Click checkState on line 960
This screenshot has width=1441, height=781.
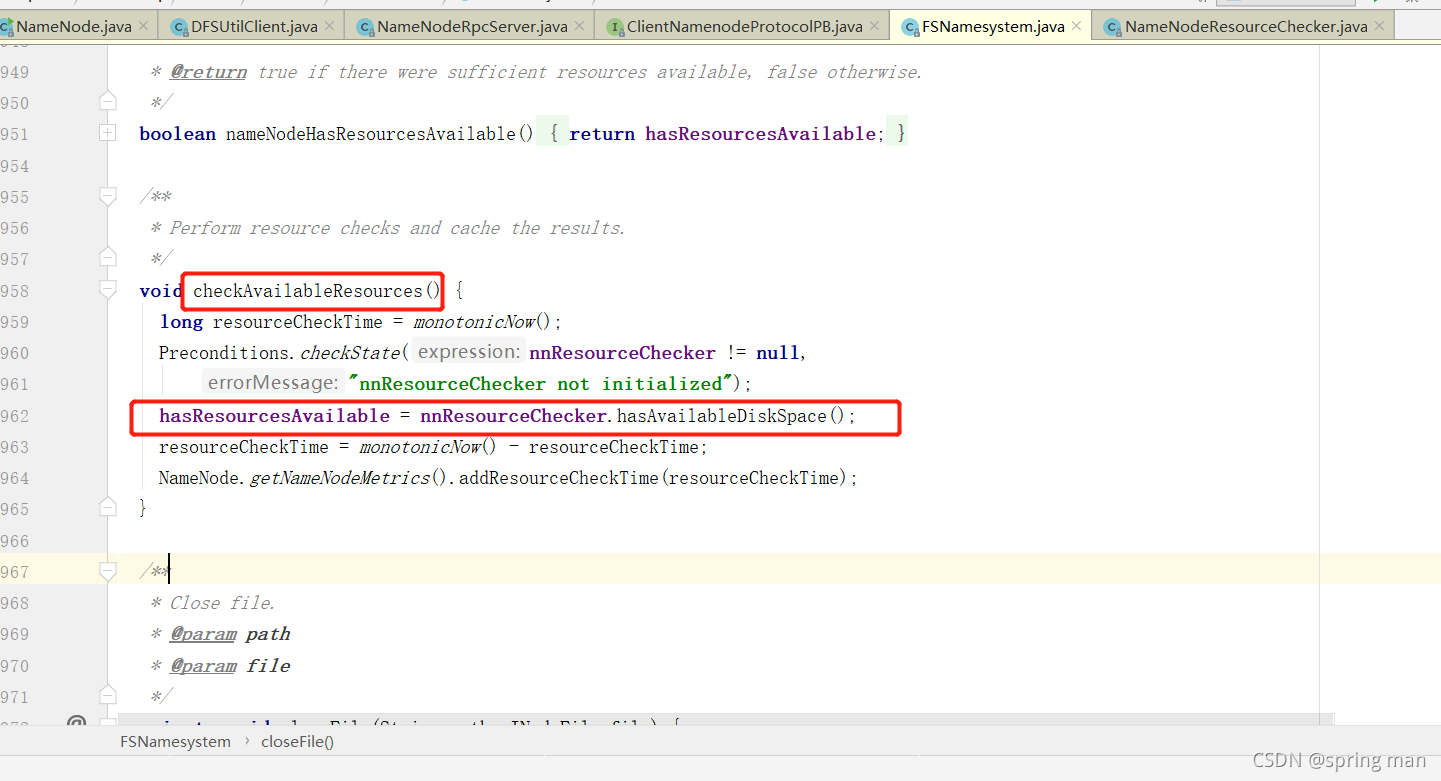[350, 353]
